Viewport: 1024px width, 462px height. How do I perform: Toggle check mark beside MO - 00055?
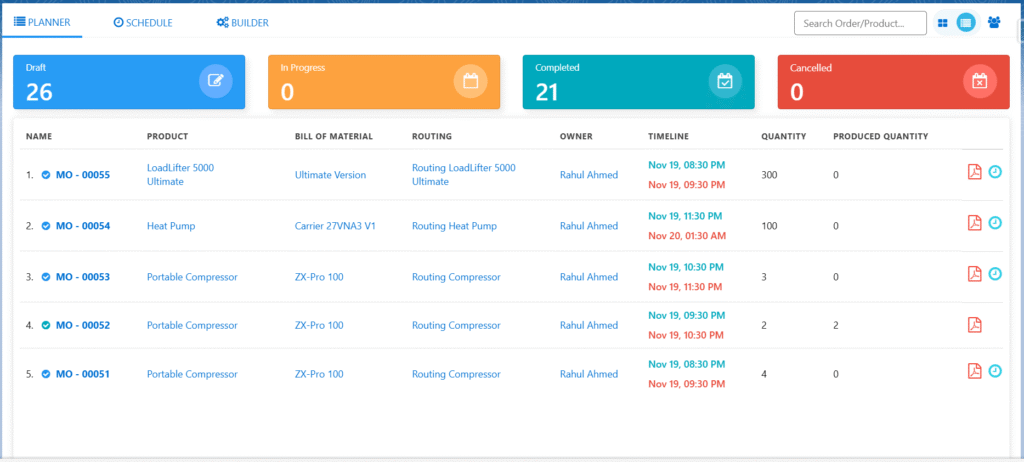[46, 175]
